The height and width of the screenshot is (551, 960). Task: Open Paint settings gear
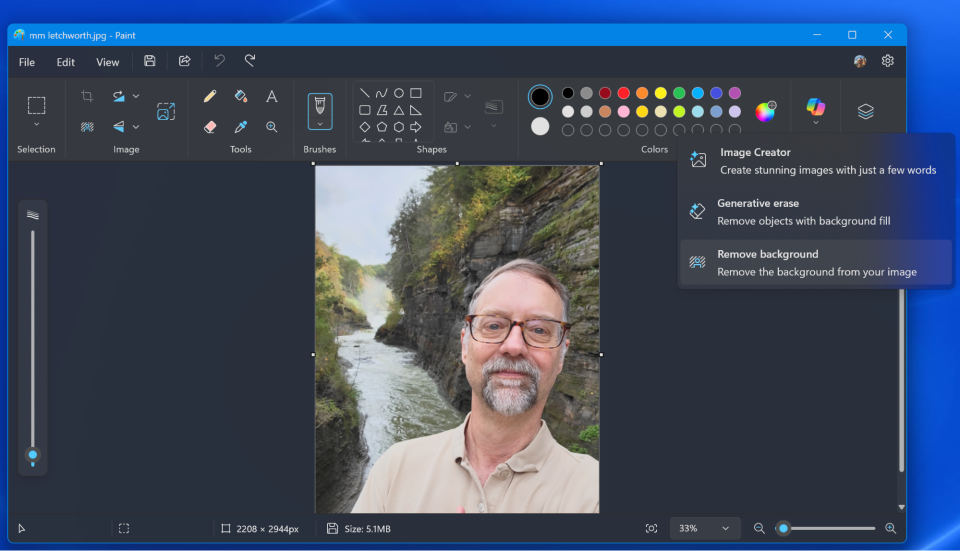coord(887,61)
